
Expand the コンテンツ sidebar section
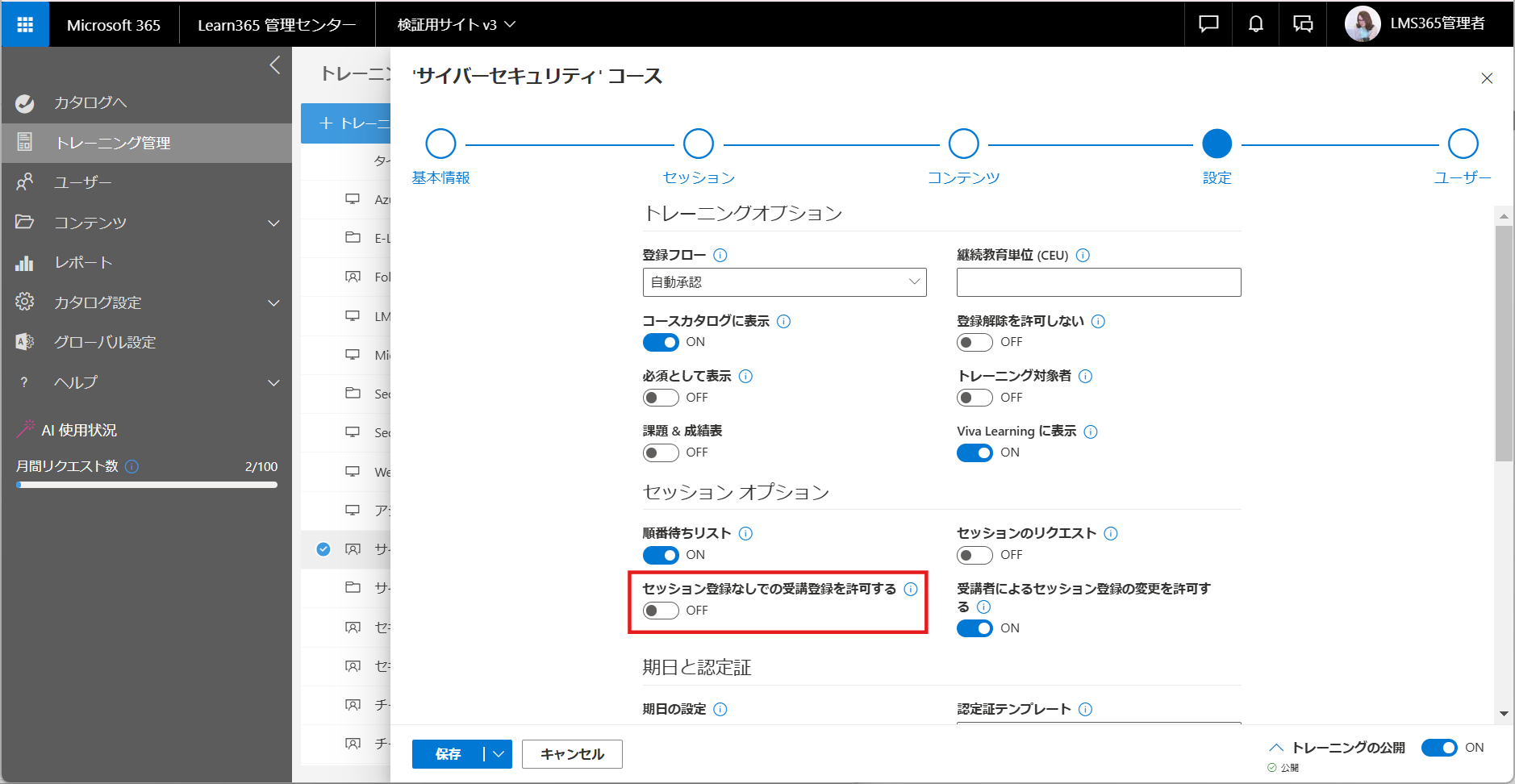click(x=273, y=223)
